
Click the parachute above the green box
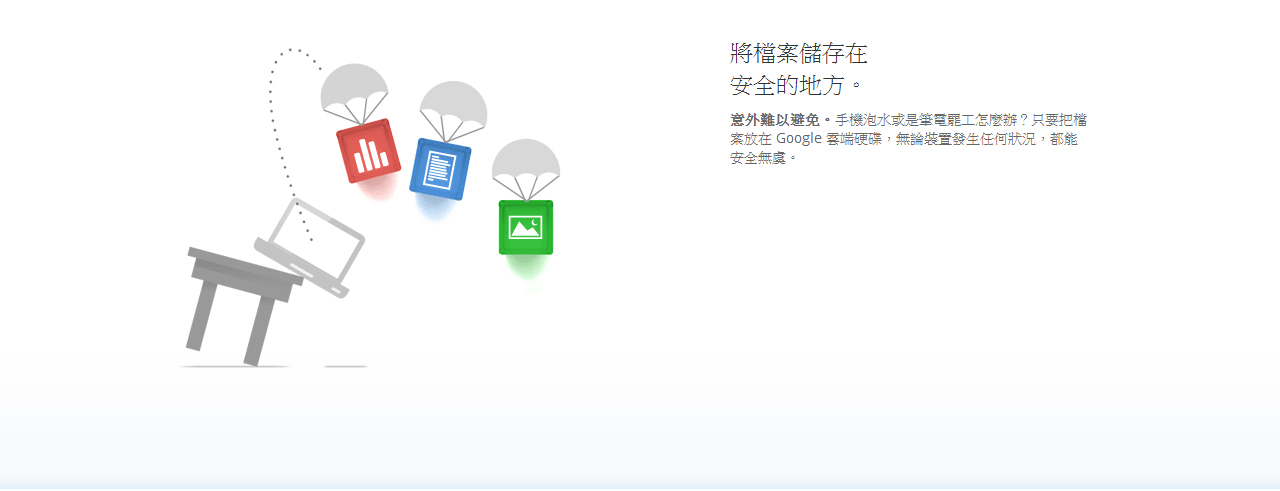(526, 169)
